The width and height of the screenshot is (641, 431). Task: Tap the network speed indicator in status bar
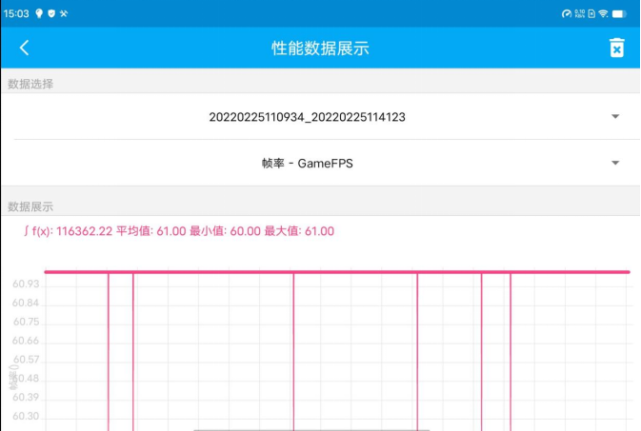(580, 13)
